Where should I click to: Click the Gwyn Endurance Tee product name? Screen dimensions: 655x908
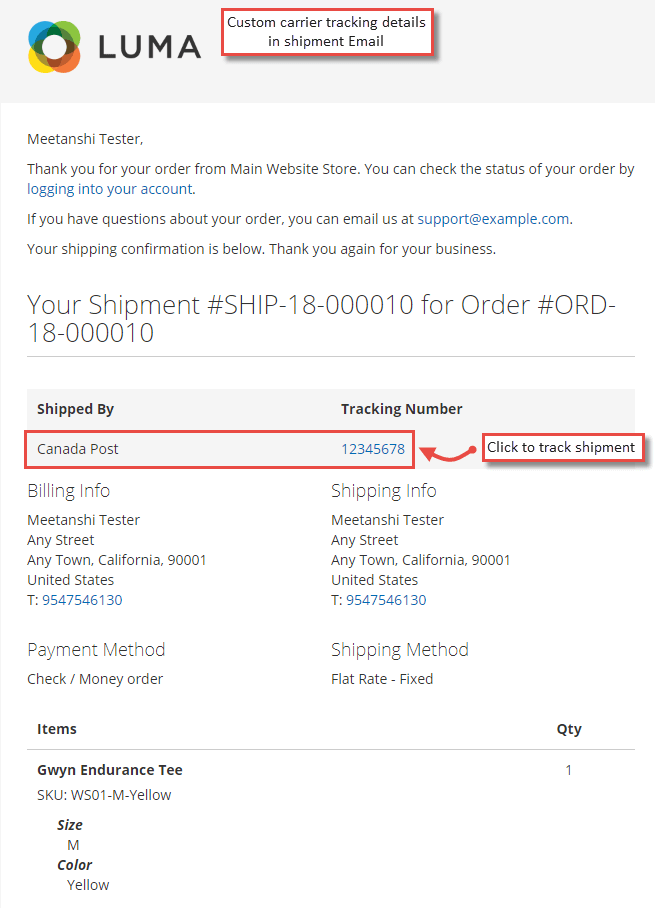(x=110, y=770)
